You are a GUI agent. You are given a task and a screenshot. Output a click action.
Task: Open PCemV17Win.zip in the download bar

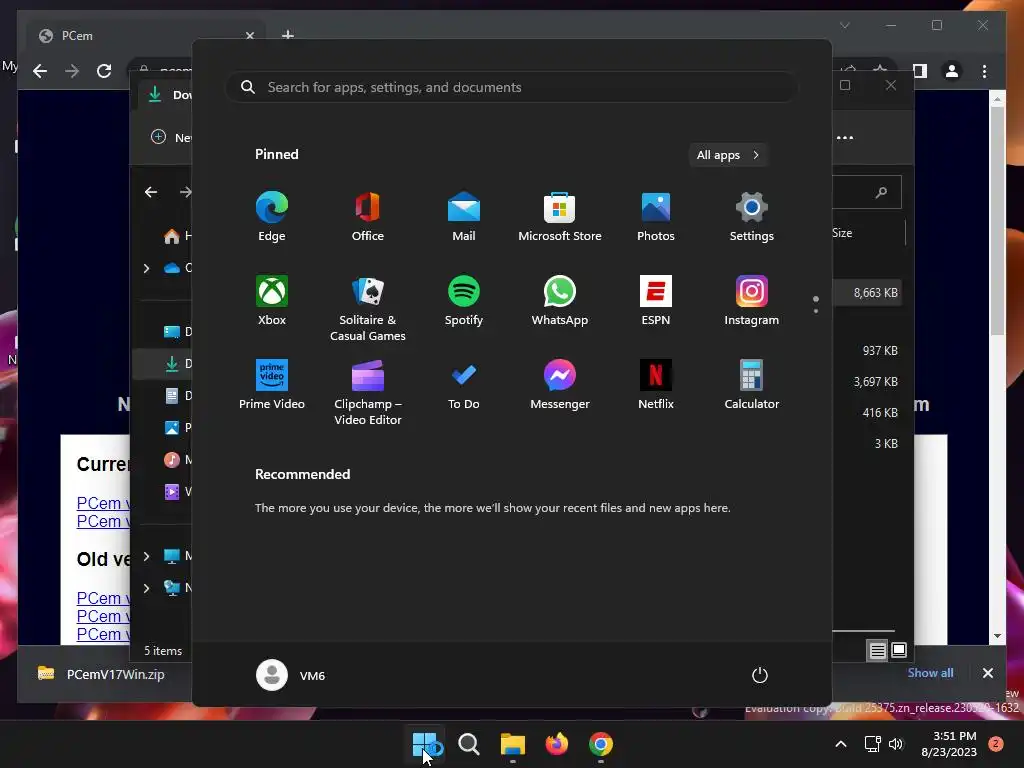click(x=103, y=674)
